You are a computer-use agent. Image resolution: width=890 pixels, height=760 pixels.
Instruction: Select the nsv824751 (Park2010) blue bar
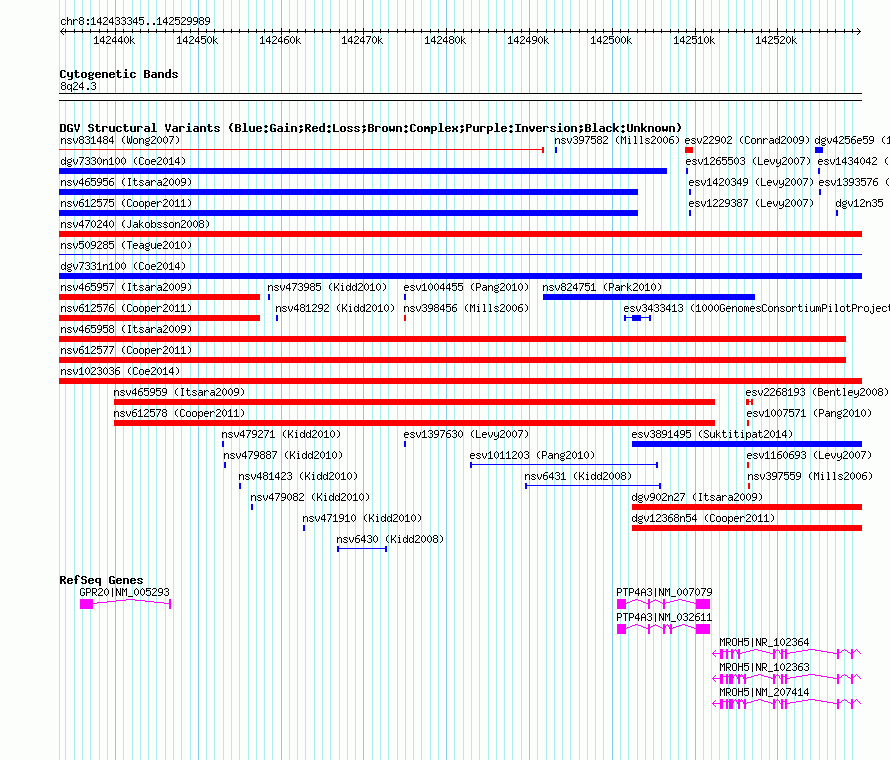[x=649, y=297]
